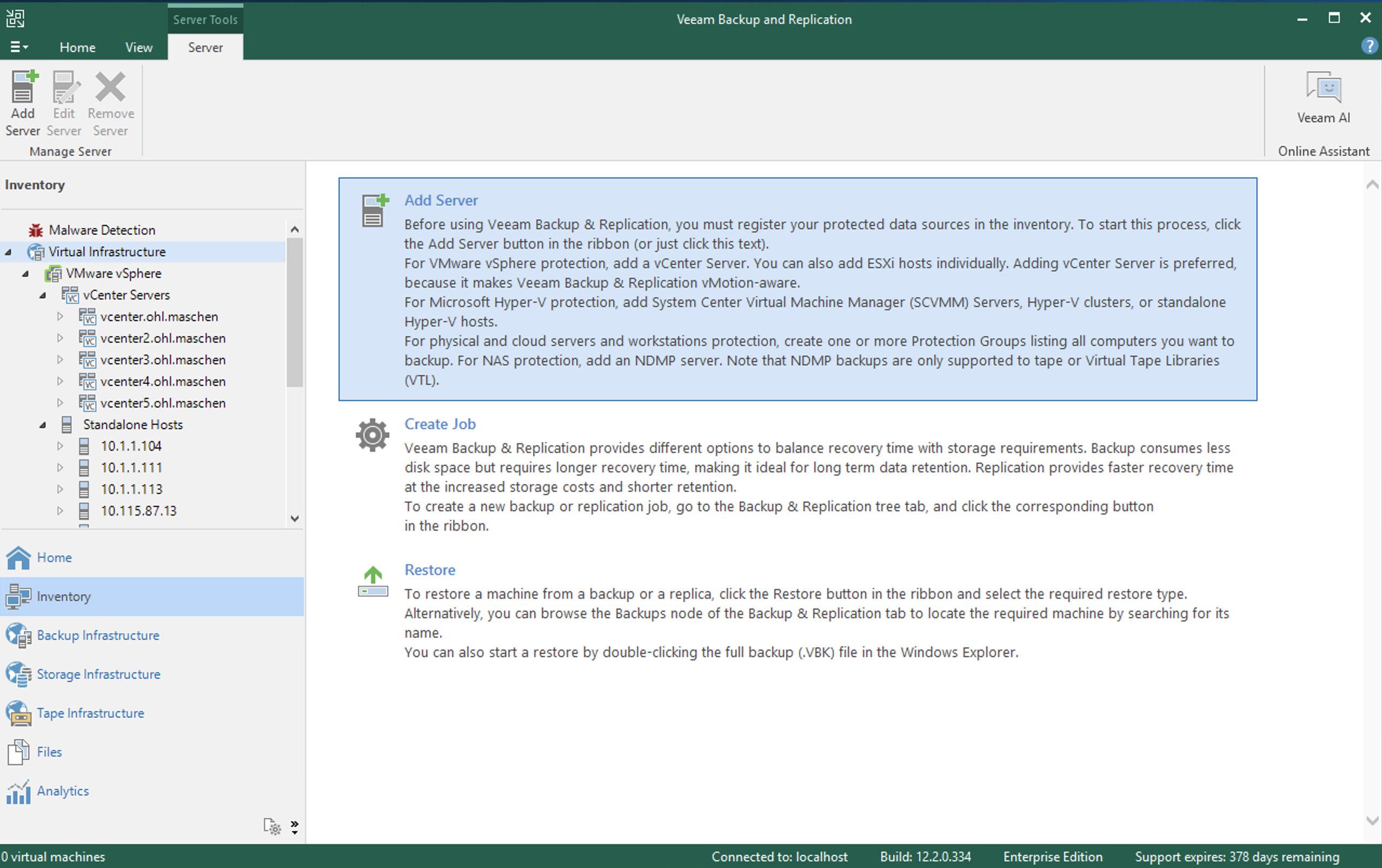Click the Create Job heading link
Image resolution: width=1382 pixels, height=868 pixels.
coord(440,424)
